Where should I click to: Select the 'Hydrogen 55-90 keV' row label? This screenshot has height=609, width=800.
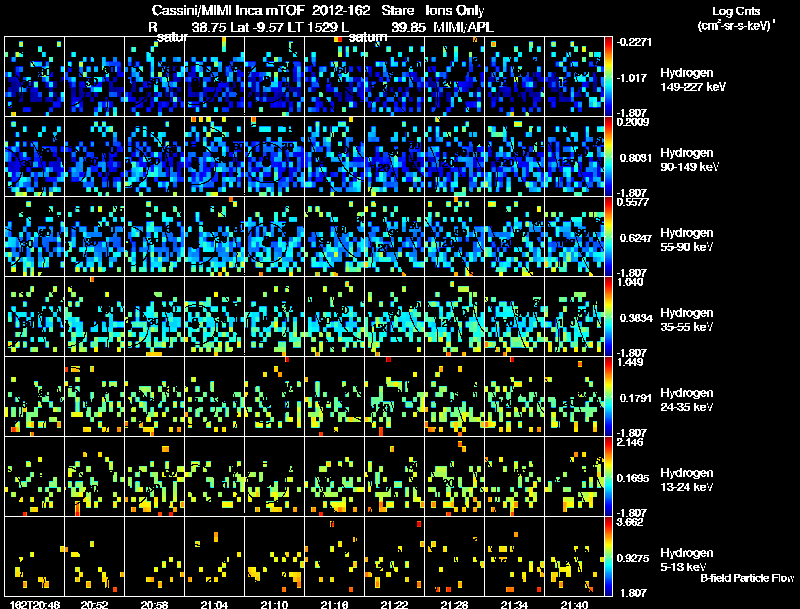point(687,240)
